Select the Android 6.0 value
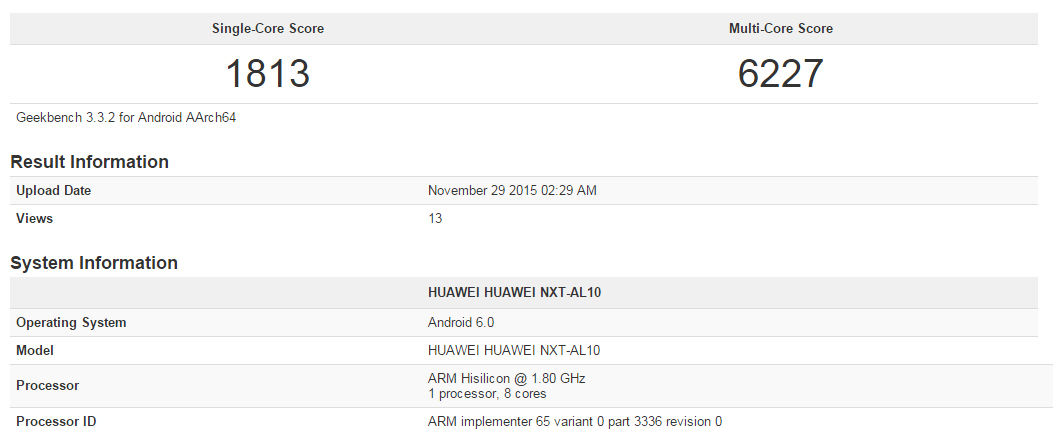Viewport: 1053px width, 429px height. click(461, 322)
